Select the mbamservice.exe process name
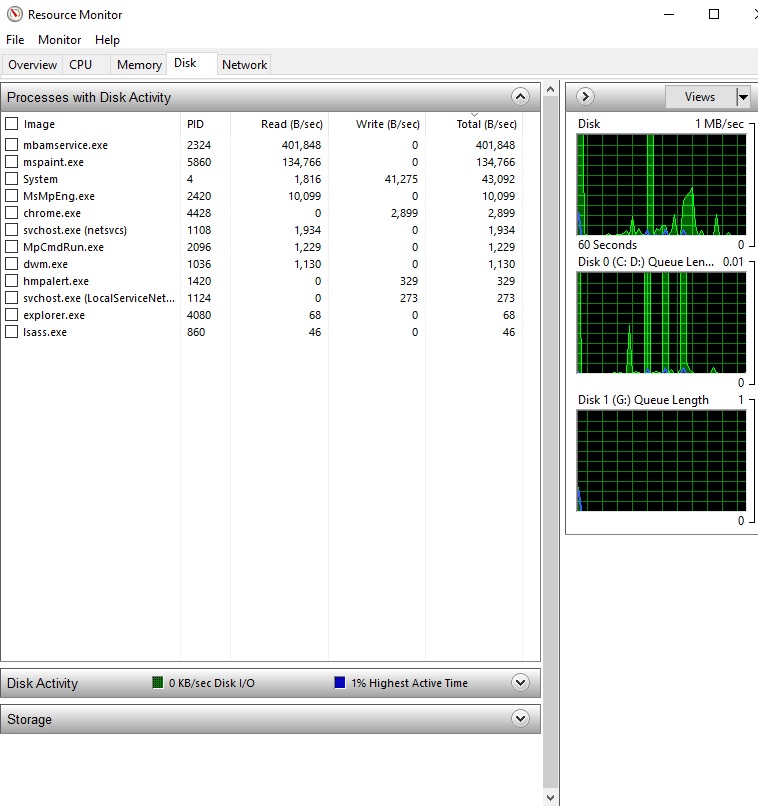Image resolution: width=758 pixels, height=806 pixels. 65,145
